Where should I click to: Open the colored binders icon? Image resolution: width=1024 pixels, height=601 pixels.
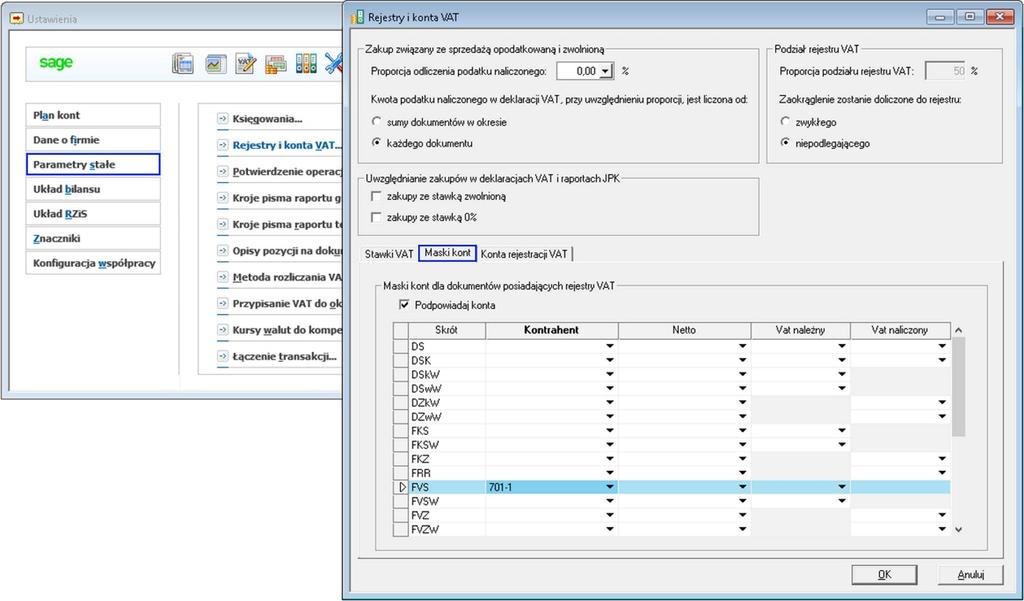306,63
